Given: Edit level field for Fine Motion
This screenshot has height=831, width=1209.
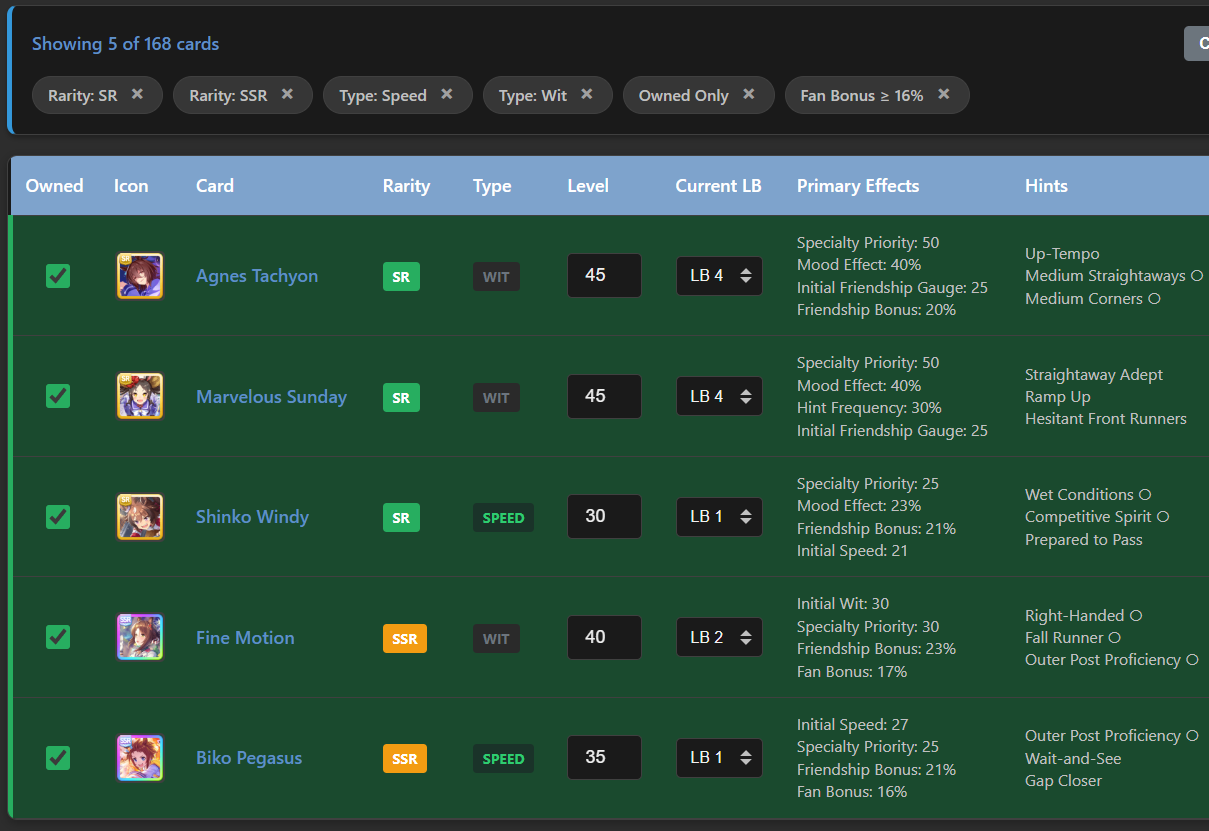Looking at the screenshot, I should 604,637.
